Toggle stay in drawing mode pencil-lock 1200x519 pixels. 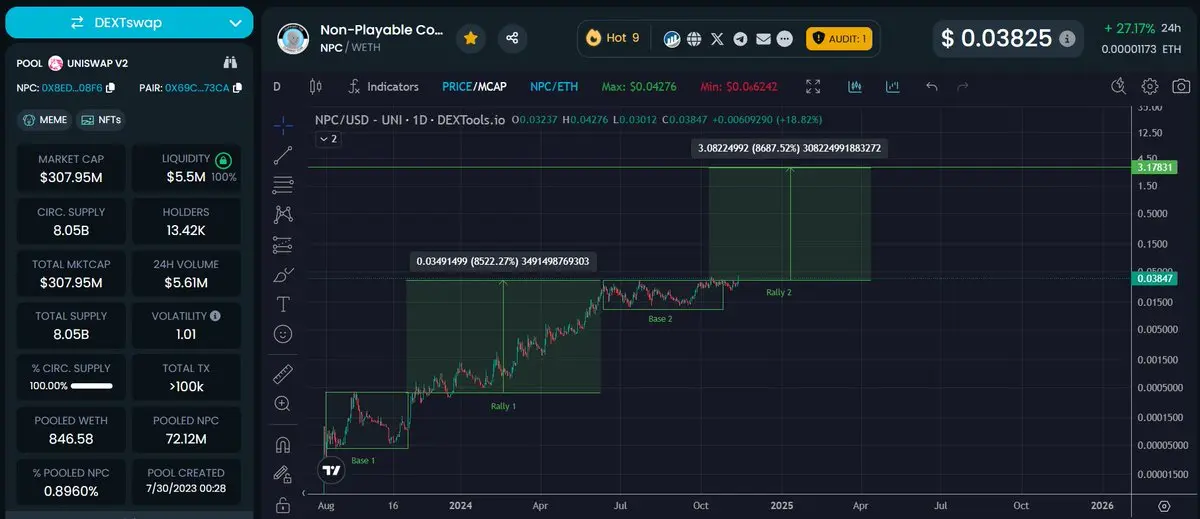(283, 474)
